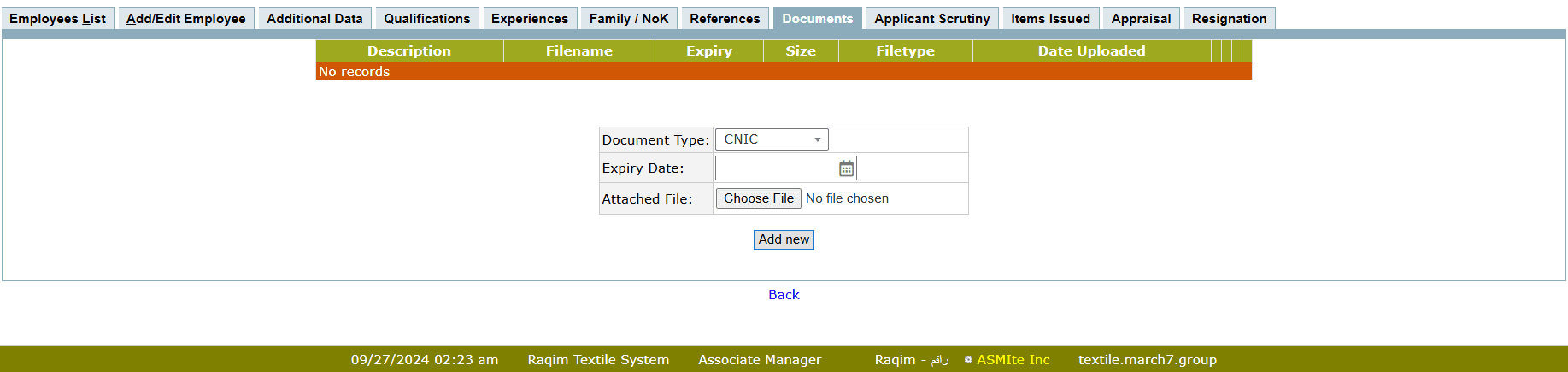Open the Applicant Scrutiny tab
1568x372 pixels.
931,19
